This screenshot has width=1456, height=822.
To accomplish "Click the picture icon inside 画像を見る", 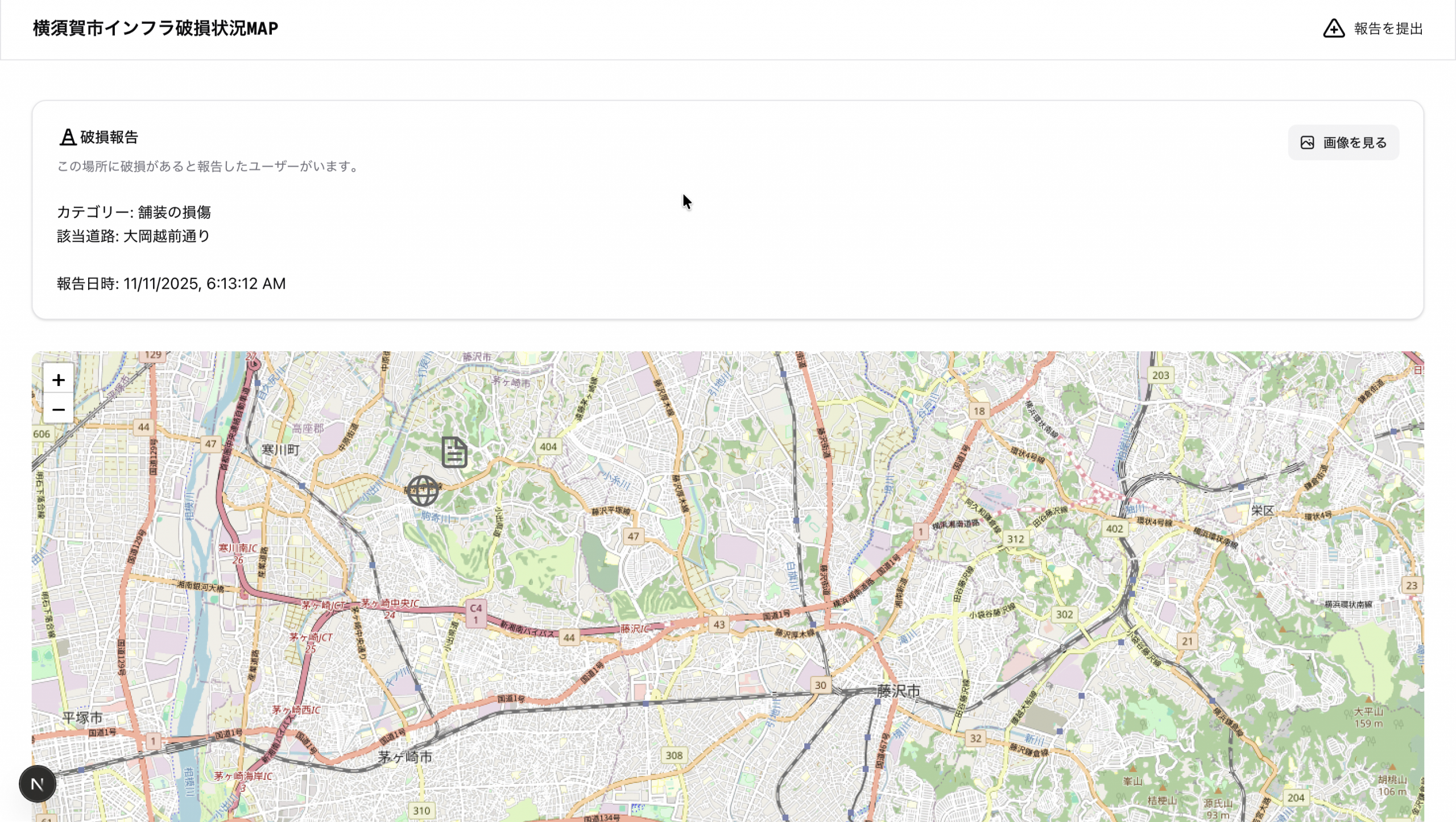I will coord(1307,143).
